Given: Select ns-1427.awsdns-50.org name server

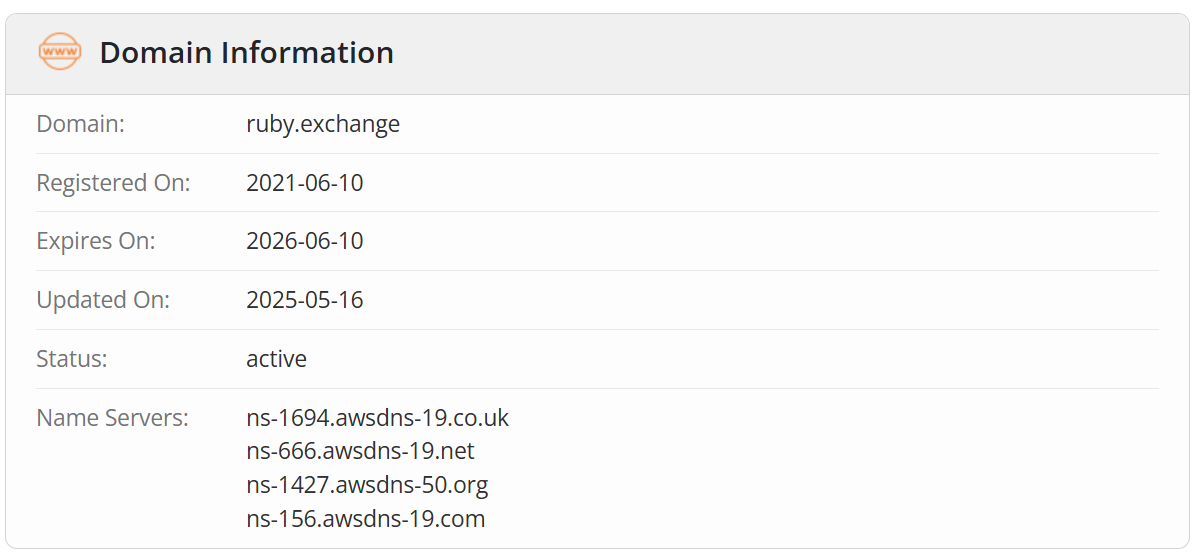Looking at the screenshot, I should click(x=367, y=485).
